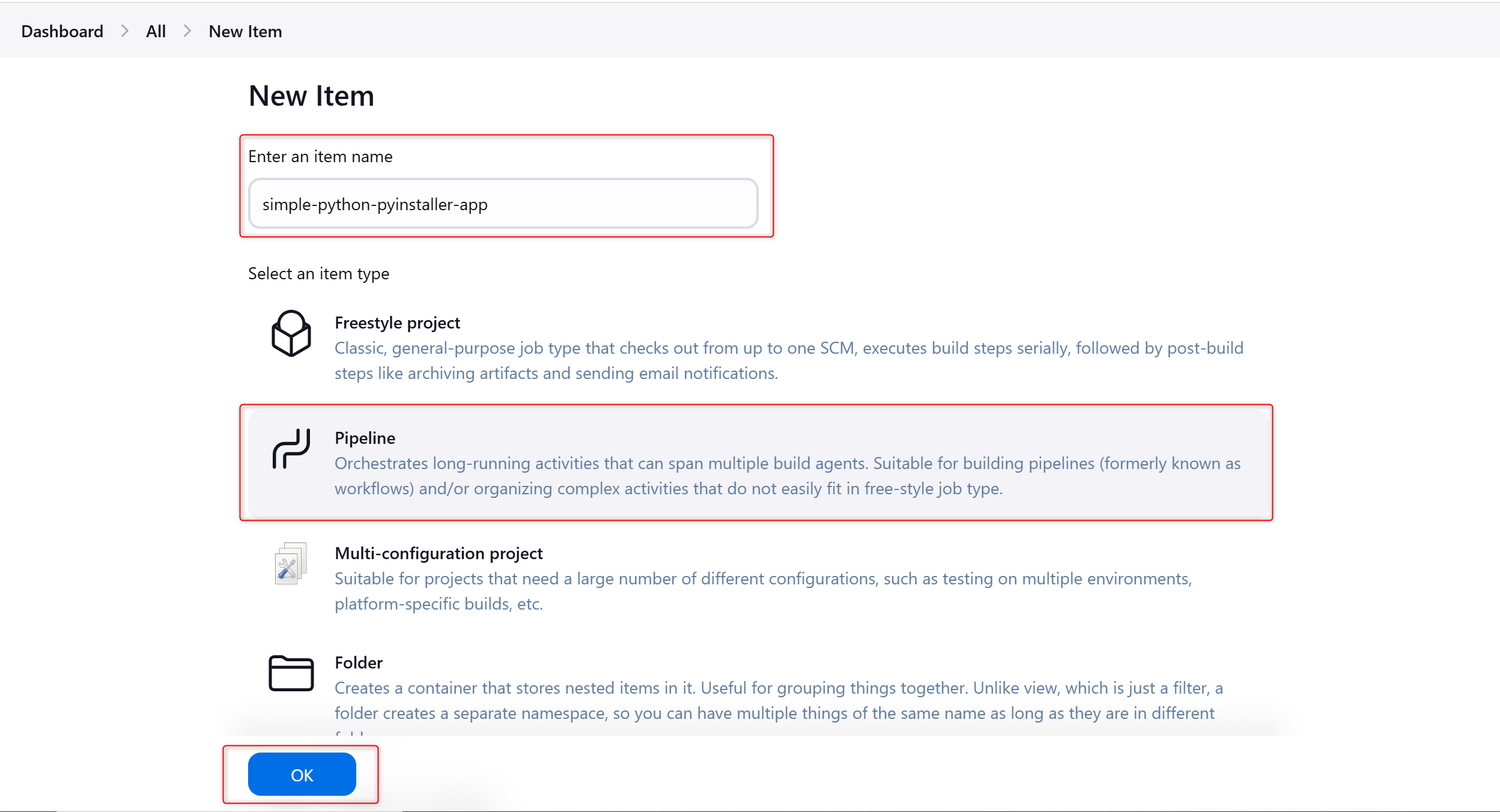Image resolution: width=1500 pixels, height=812 pixels.
Task: Focus the item name input field
Action: click(503, 204)
